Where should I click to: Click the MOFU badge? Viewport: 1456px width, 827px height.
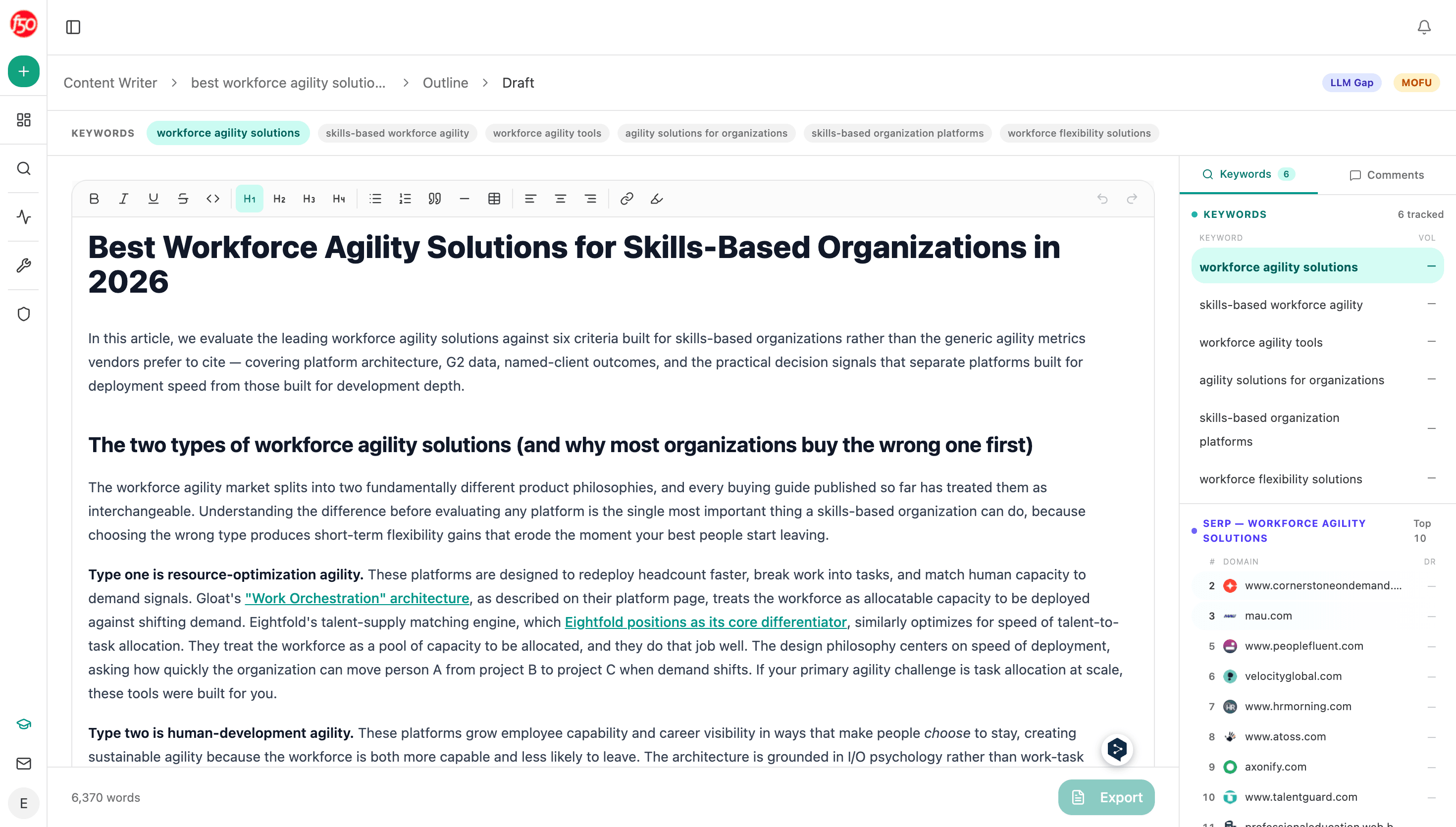pyautogui.click(x=1416, y=83)
